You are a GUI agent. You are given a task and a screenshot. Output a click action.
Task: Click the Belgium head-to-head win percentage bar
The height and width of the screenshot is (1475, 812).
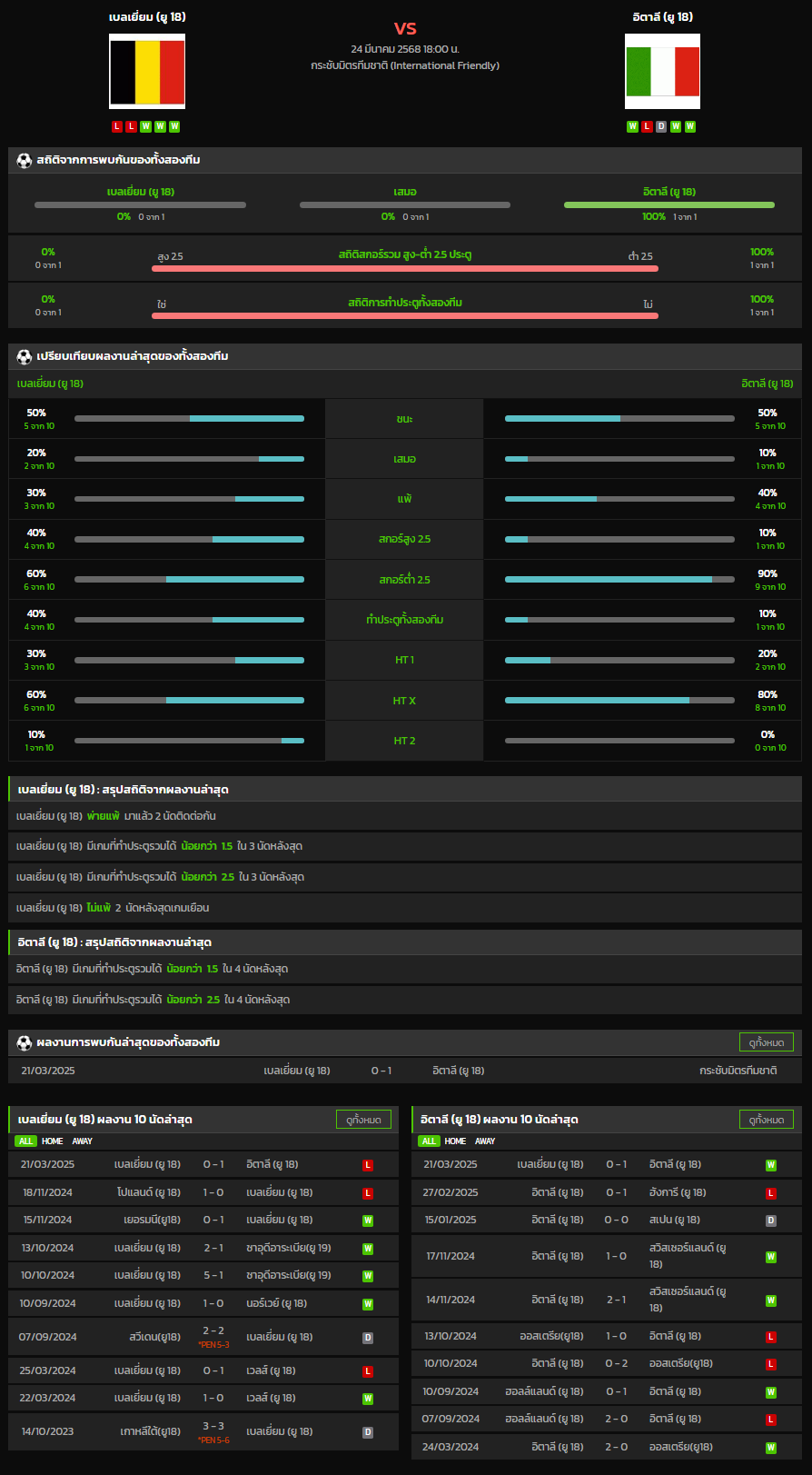coord(140,204)
